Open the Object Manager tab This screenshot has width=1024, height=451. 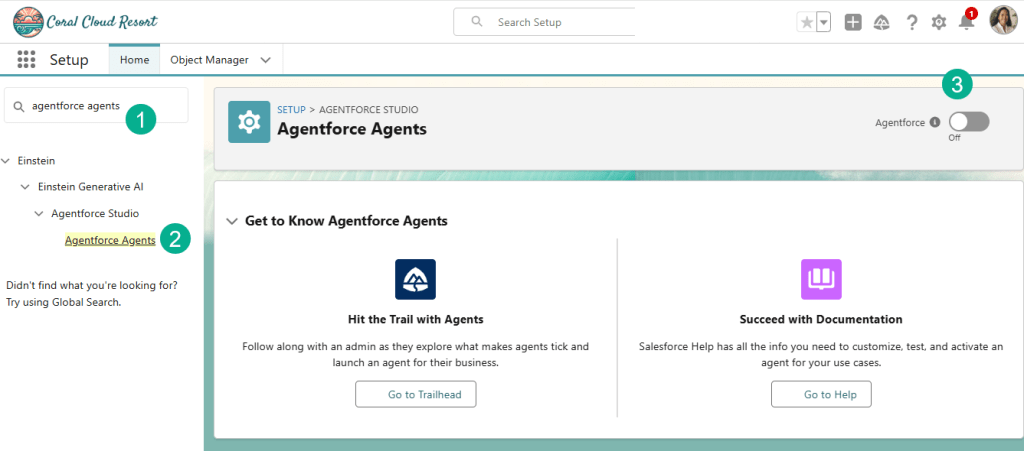coord(209,60)
